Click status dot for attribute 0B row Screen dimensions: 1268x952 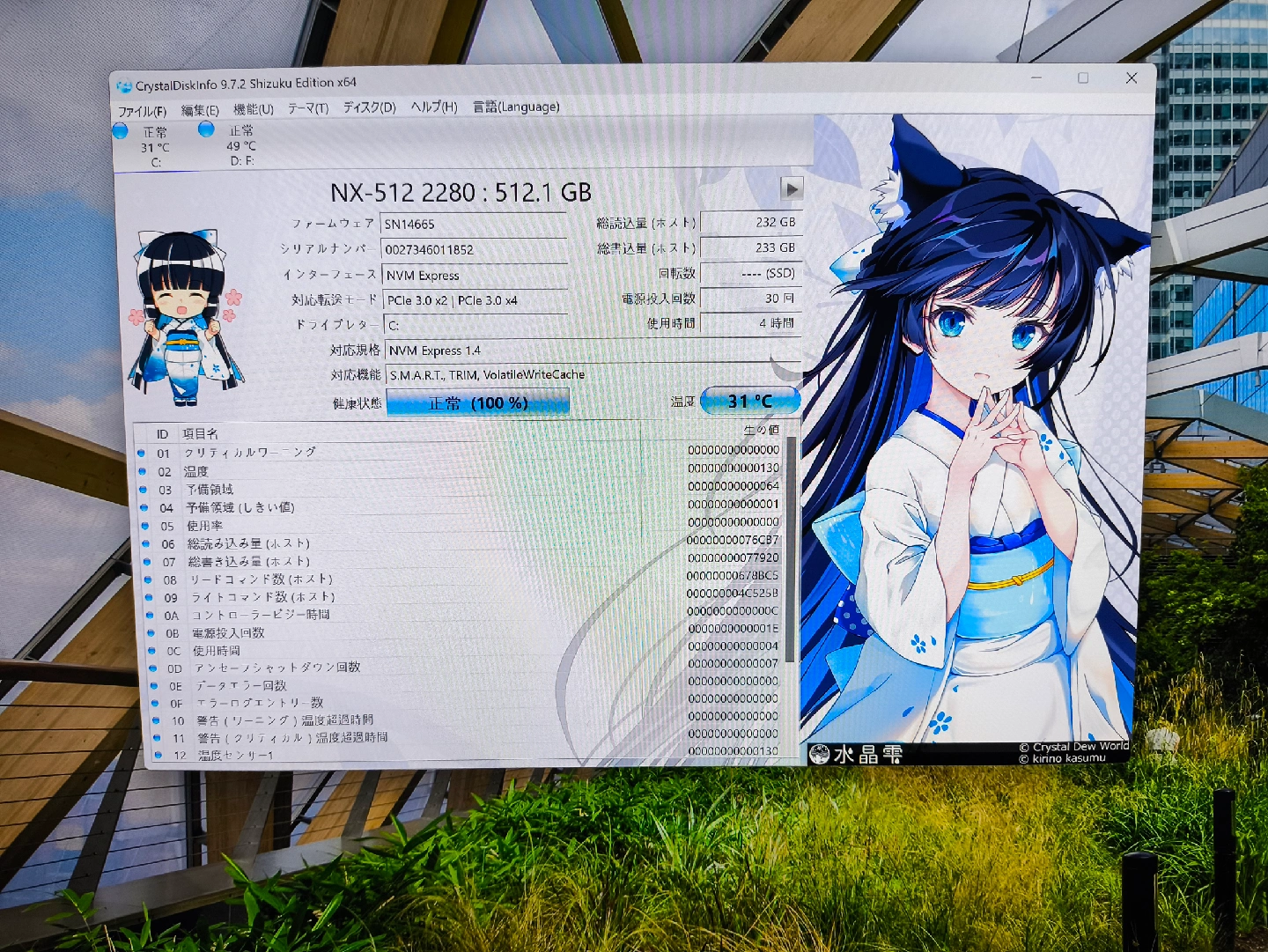tap(150, 632)
